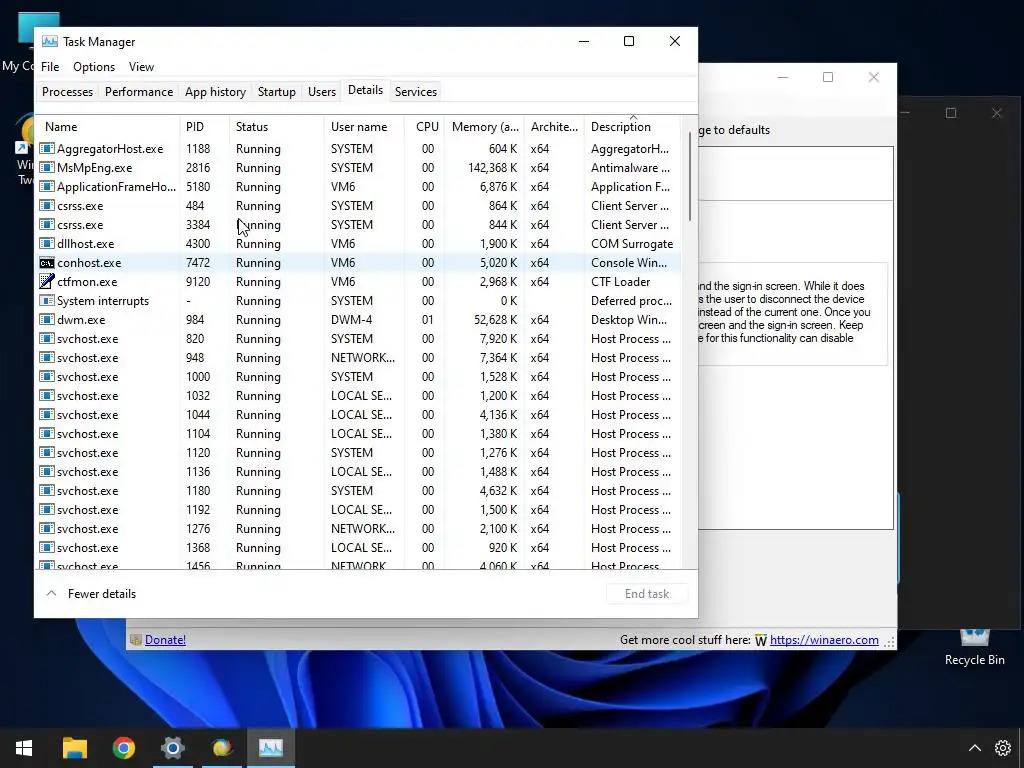This screenshot has width=1024, height=768.
Task: Click the CTF Loader description
Action: pos(620,282)
